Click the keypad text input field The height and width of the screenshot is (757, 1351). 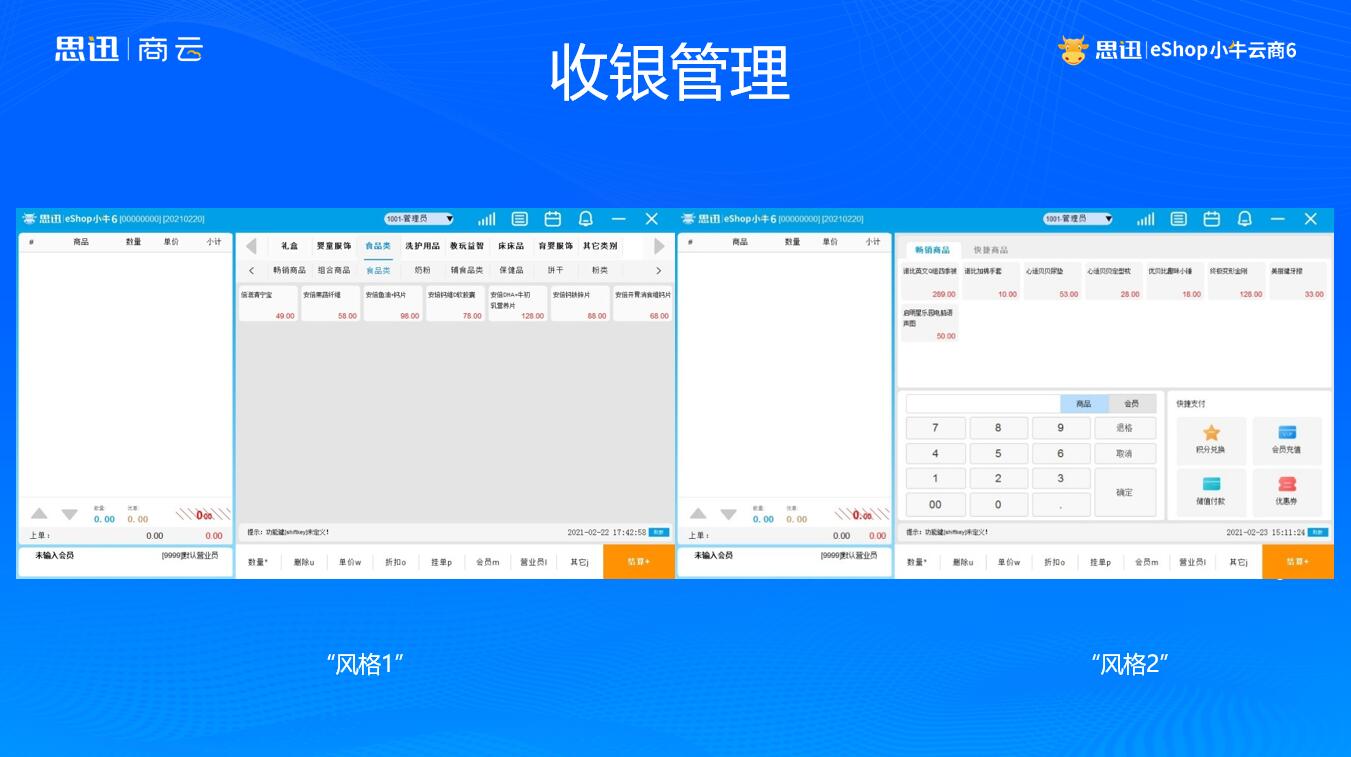(x=983, y=404)
